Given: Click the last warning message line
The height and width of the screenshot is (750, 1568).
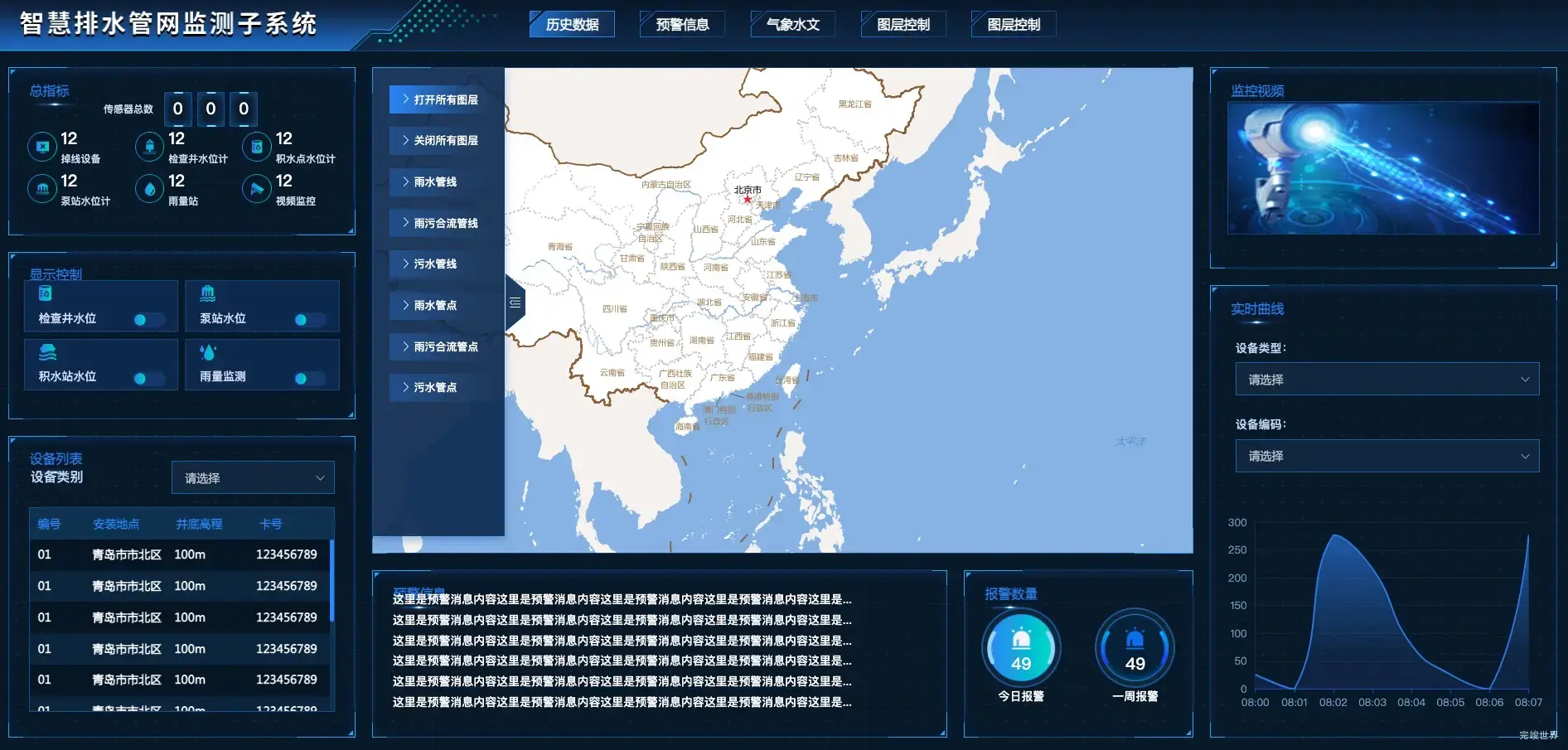Looking at the screenshot, I should click(x=622, y=702).
